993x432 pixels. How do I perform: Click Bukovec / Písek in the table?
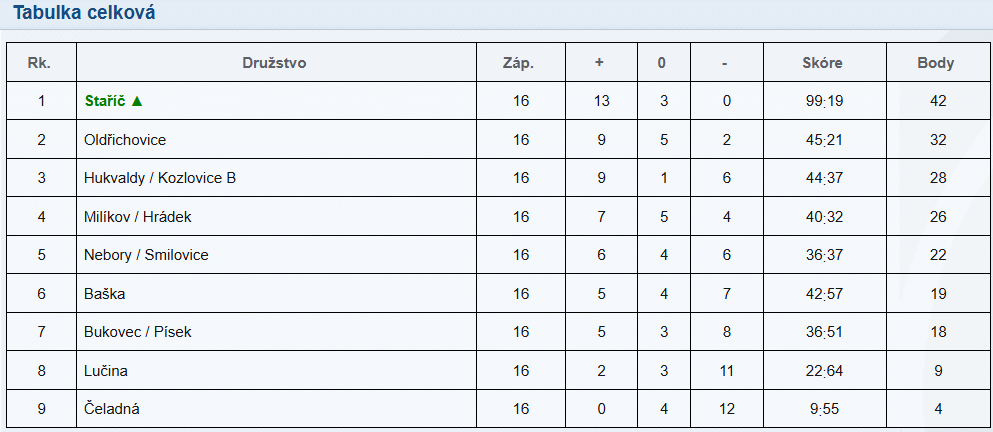[137, 332]
